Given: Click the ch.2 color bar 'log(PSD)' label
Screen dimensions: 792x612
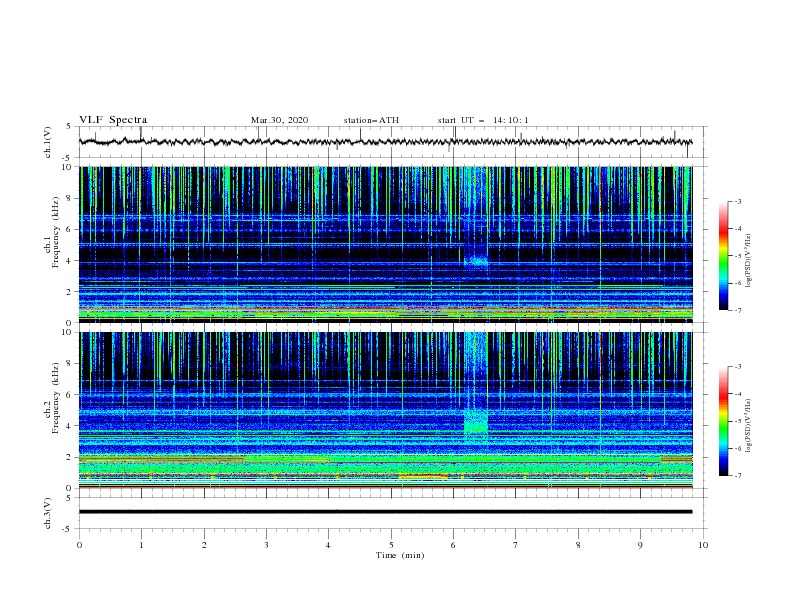Looking at the screenshot, I should tap(749, 425).
